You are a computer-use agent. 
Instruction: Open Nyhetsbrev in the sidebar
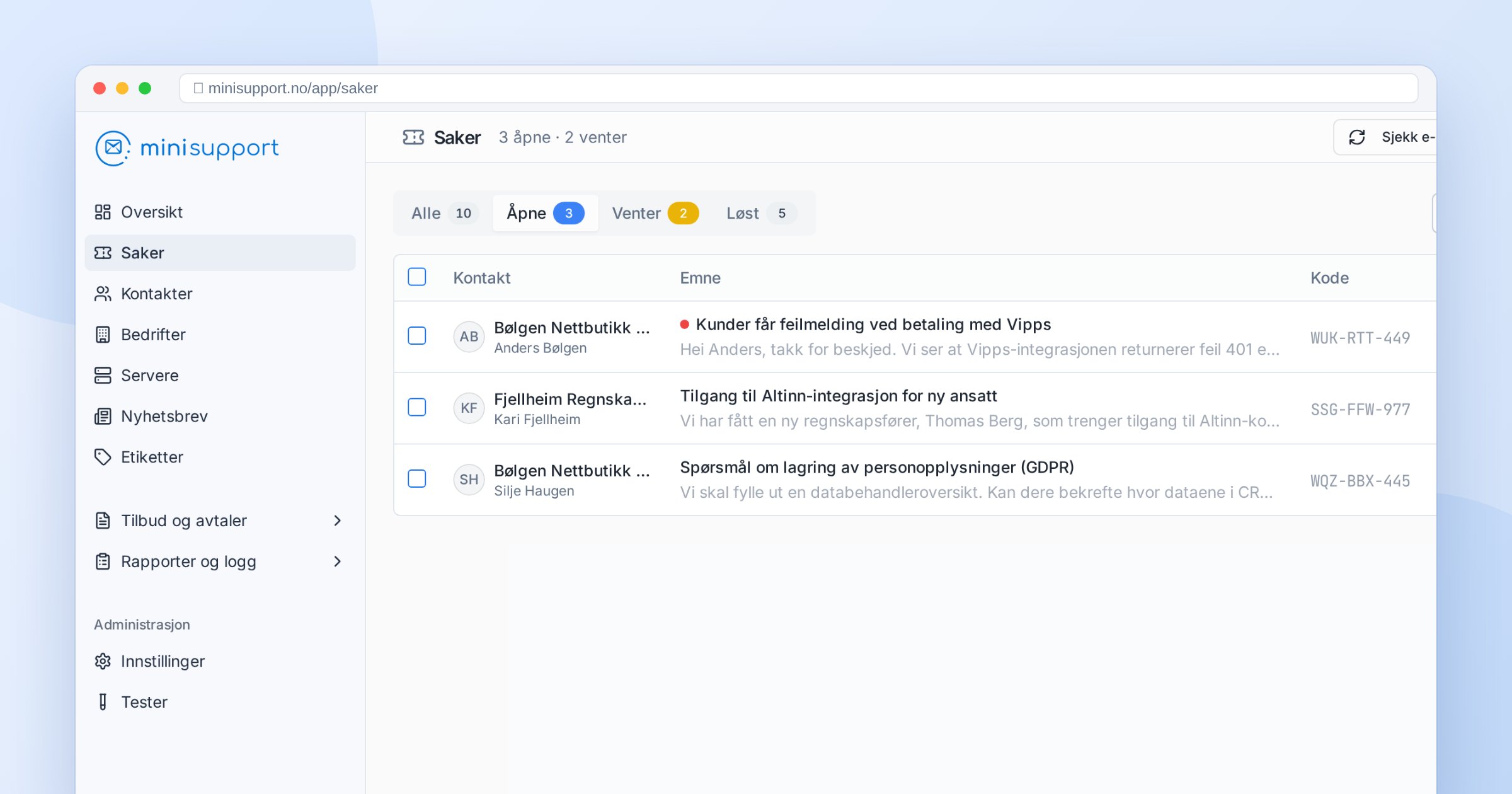click(x=220, y=417)
